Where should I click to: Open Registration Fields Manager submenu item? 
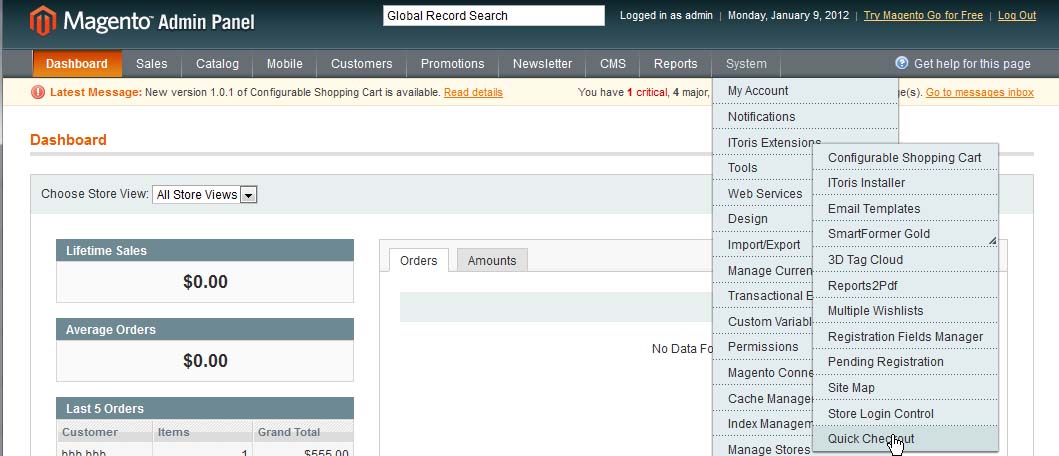click(905, 336)
